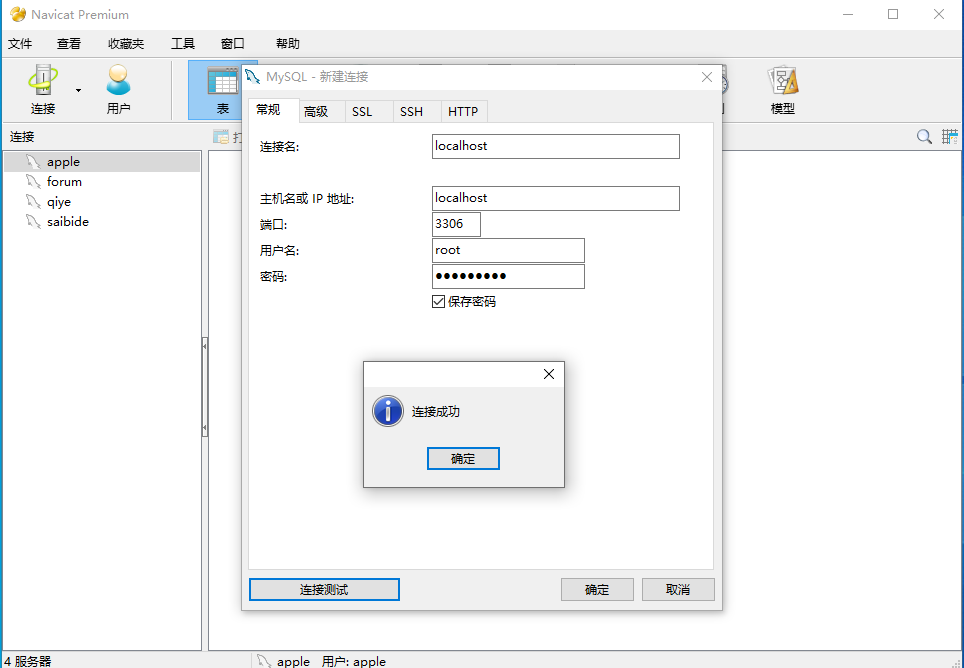Open the 窗口 menu
The height and width of the screenshot is (668, 964).
point(233,44)
